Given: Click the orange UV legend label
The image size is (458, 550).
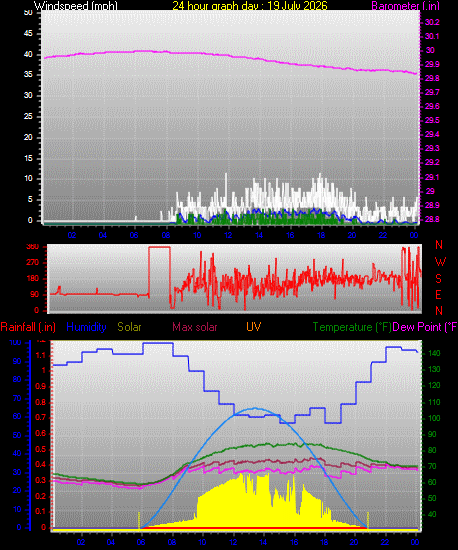Looking at the screenshot, I should [253, 327].
